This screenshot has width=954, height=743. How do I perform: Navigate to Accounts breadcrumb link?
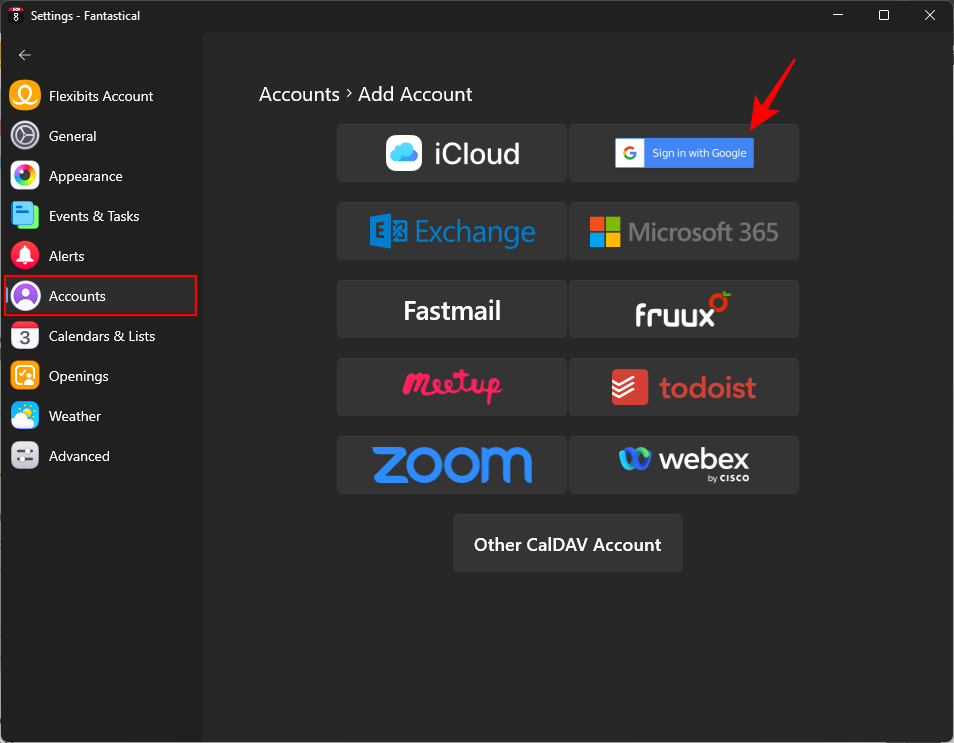299,95
